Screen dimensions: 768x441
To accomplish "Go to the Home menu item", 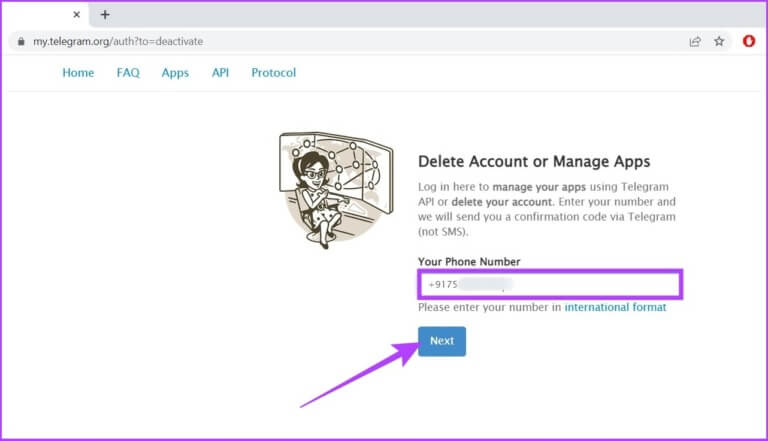I will pyautogui.click(x=78, y=73).
